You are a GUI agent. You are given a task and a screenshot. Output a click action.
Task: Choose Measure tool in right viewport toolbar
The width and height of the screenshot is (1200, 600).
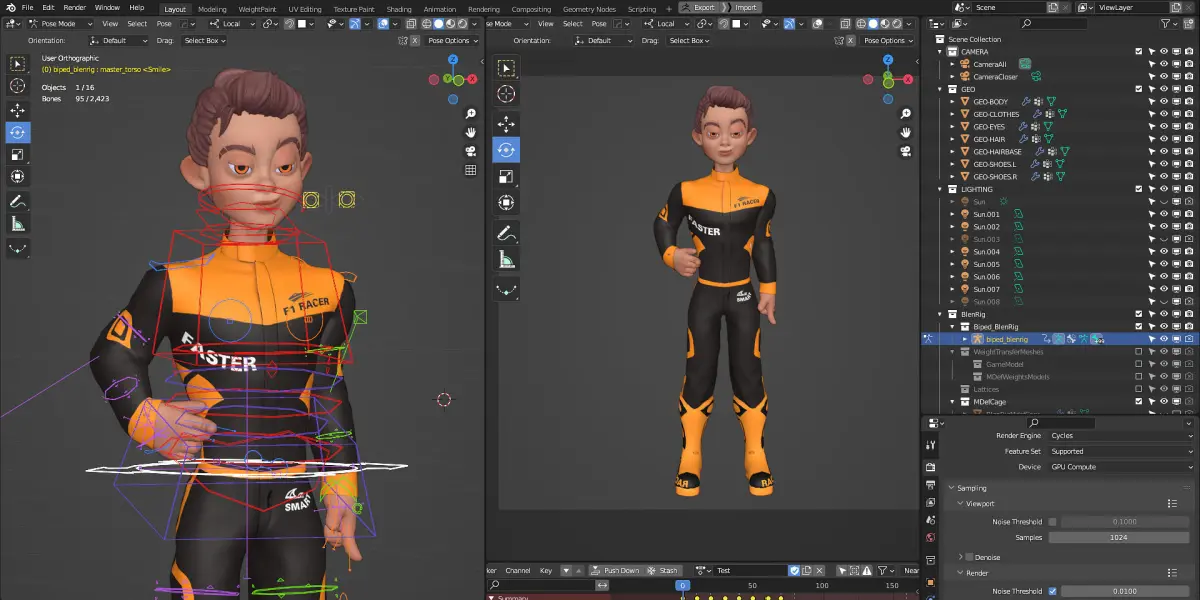(x=507, y=260)
